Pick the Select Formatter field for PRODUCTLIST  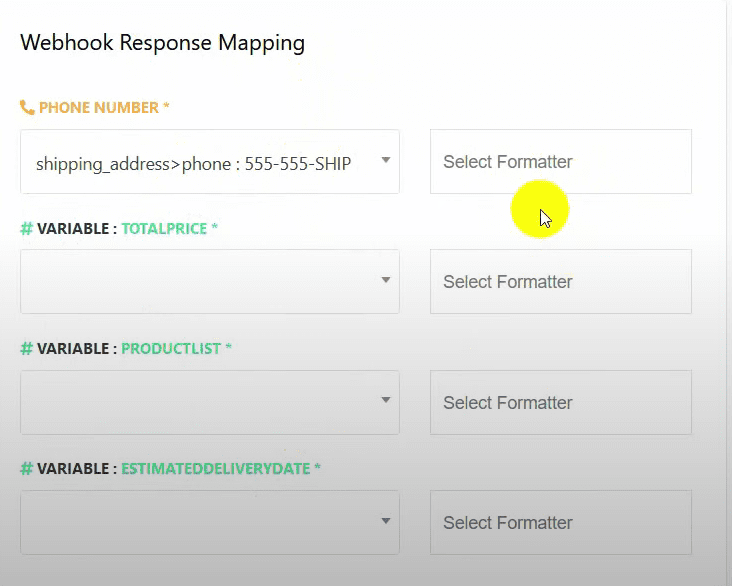(x=560, y=402)
